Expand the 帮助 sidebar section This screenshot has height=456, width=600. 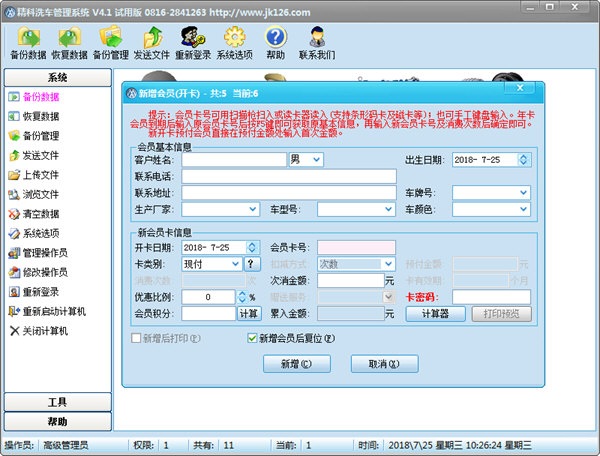58,422
